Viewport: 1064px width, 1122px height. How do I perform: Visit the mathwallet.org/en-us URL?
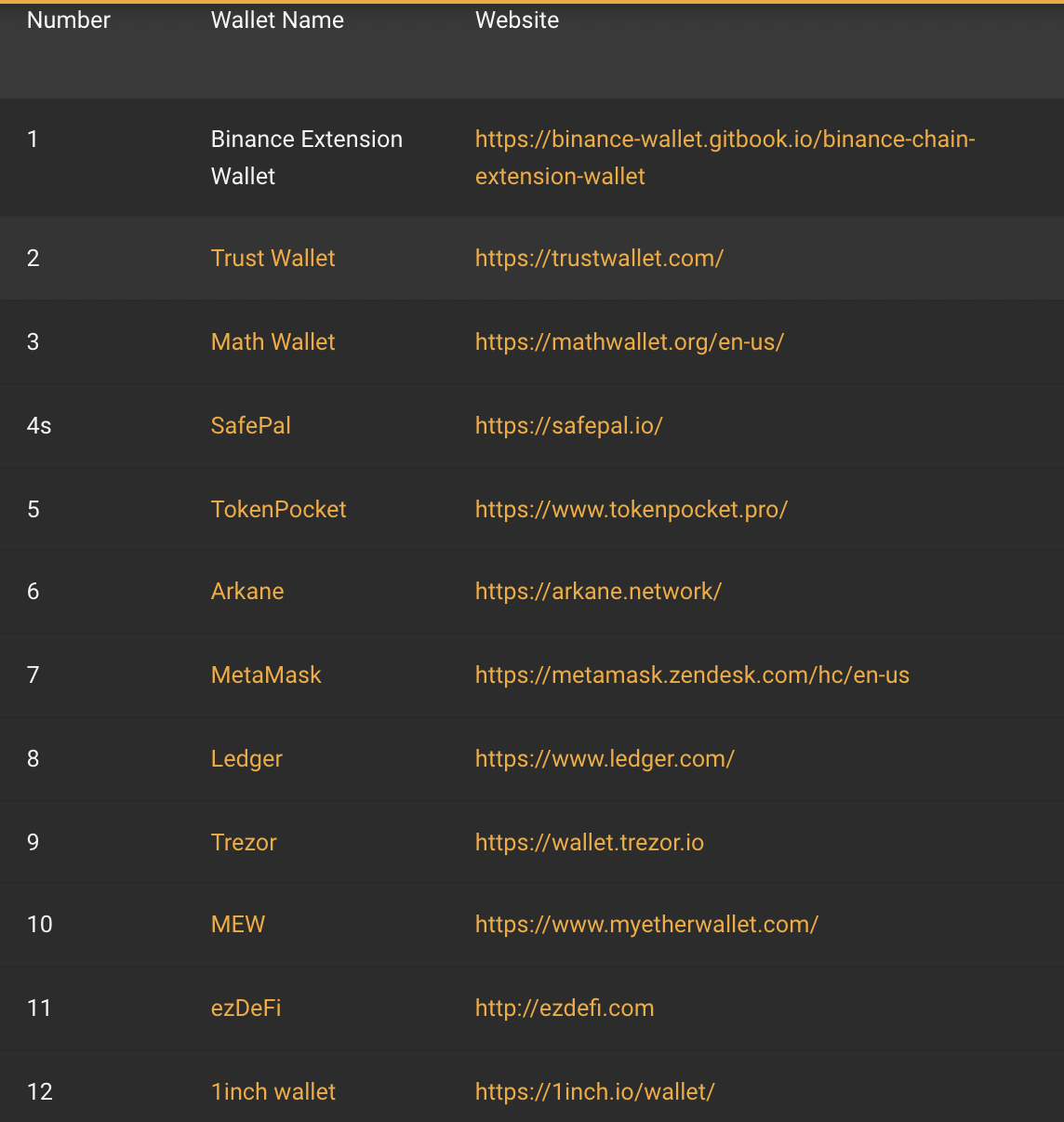629,341
